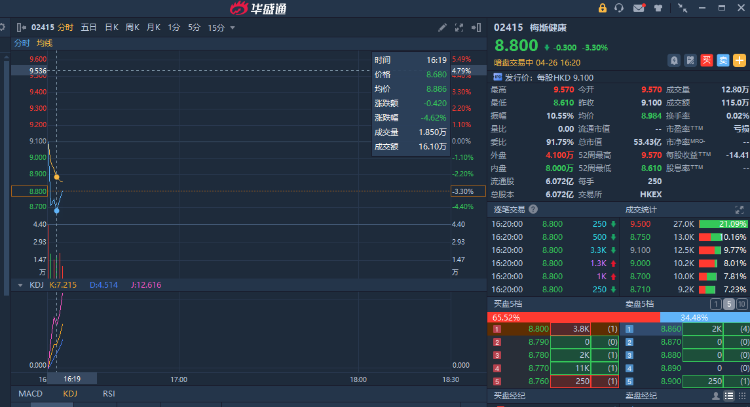Click the blue sell (卖) button
The height and width of the screenshot is (407, 750).
tap(722, 61)
